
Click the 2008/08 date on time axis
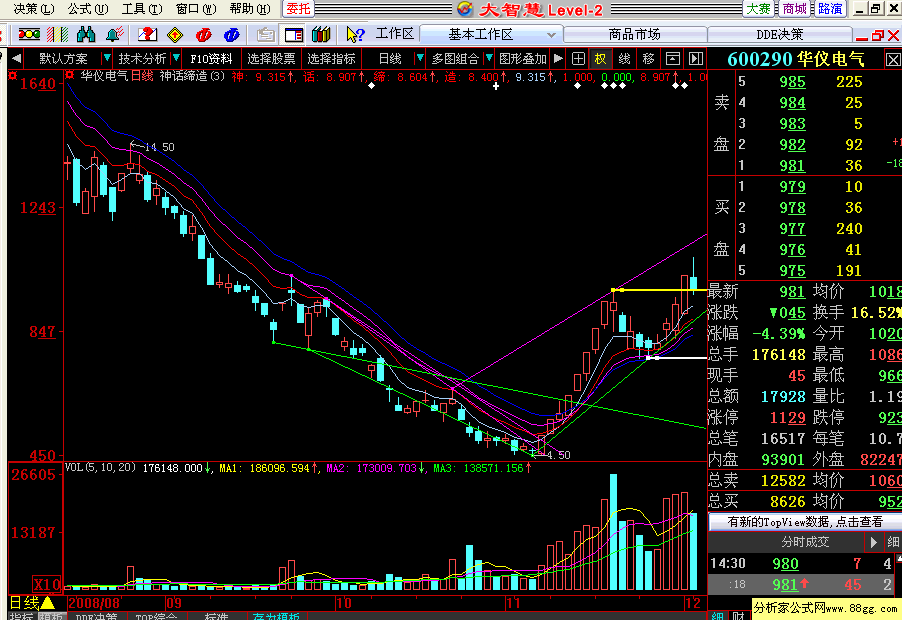click(94, 603)
